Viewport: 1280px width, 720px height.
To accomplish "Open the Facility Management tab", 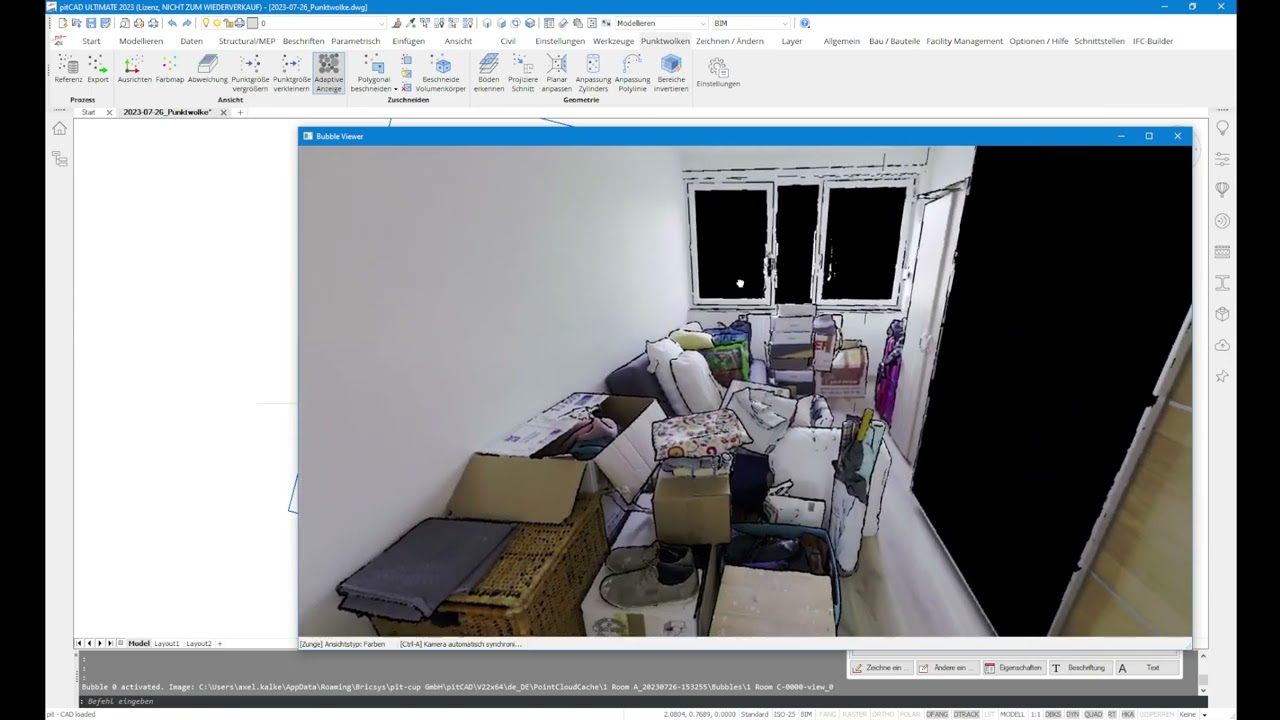I will [x=964, y=41].
